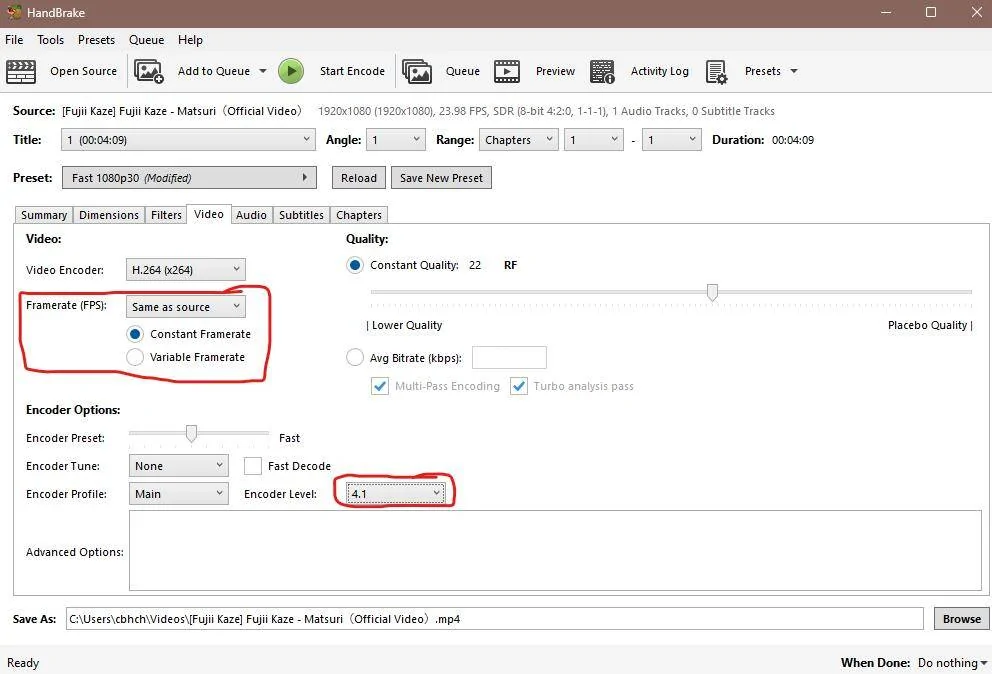Open the Video Encoder H.264 (x264) dropdown
992x674 pixels.
coord(185,270)
